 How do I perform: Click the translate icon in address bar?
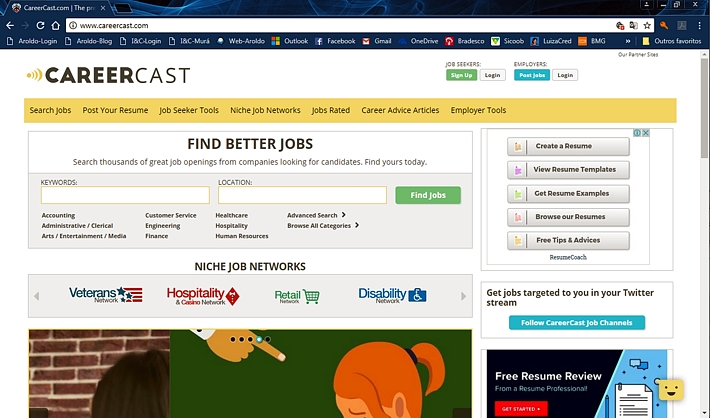633,25
